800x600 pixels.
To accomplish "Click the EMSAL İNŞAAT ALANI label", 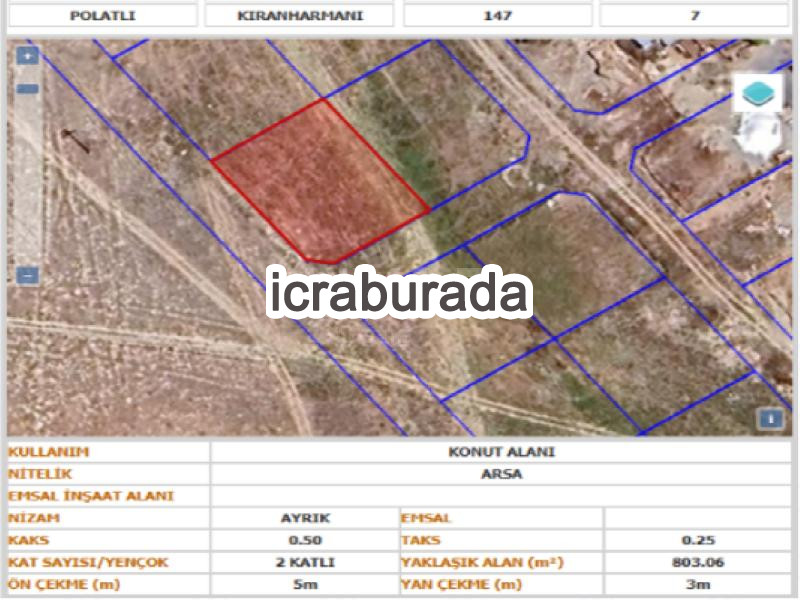I will click(91, 495).
